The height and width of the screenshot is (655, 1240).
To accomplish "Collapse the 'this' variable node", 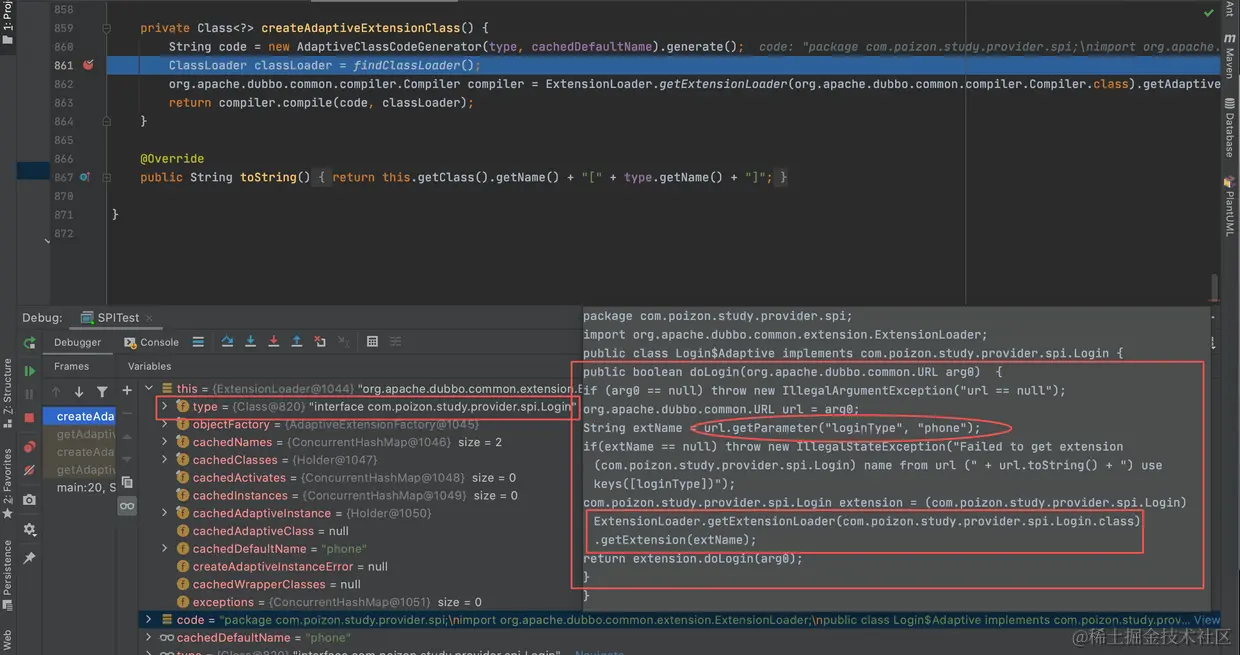I will coord(148,388).
